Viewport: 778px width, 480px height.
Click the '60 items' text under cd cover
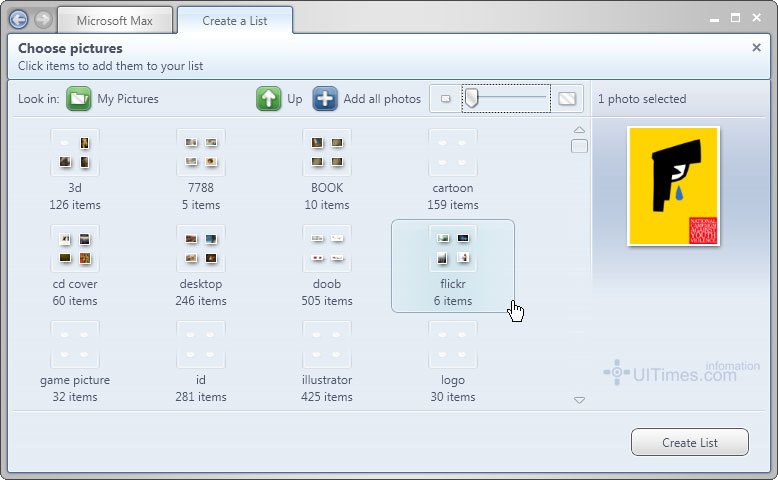point(75,301)
